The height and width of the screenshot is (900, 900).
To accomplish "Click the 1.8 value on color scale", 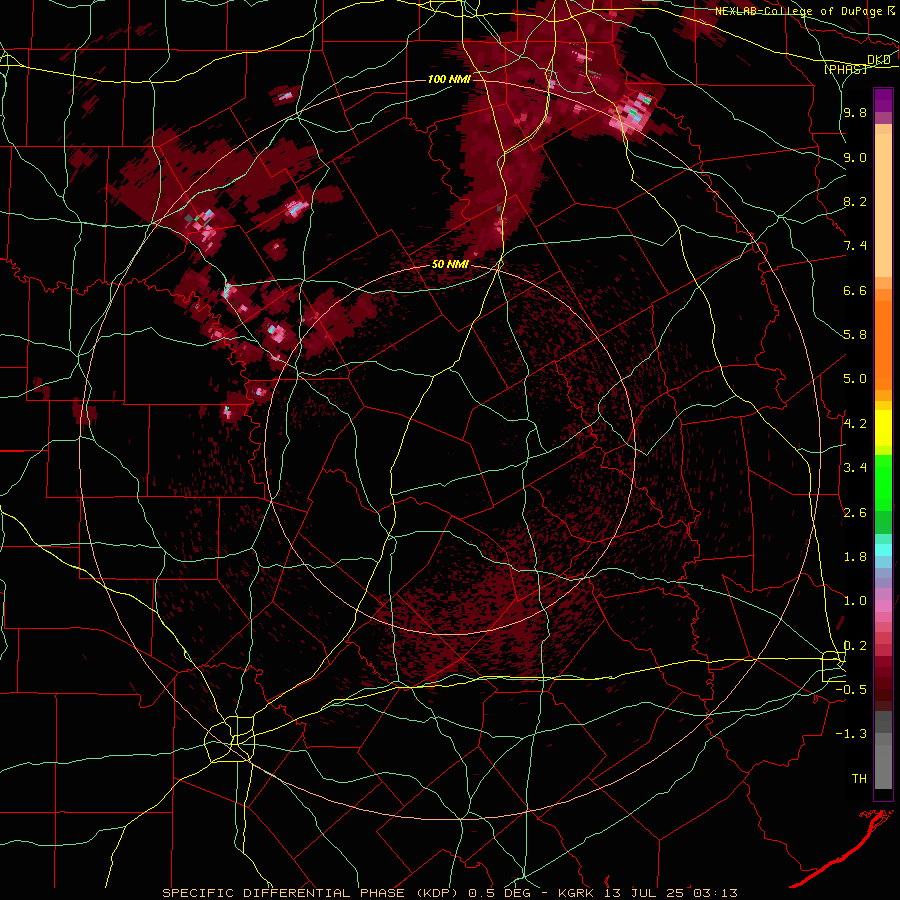I will (x=855, y=557).
